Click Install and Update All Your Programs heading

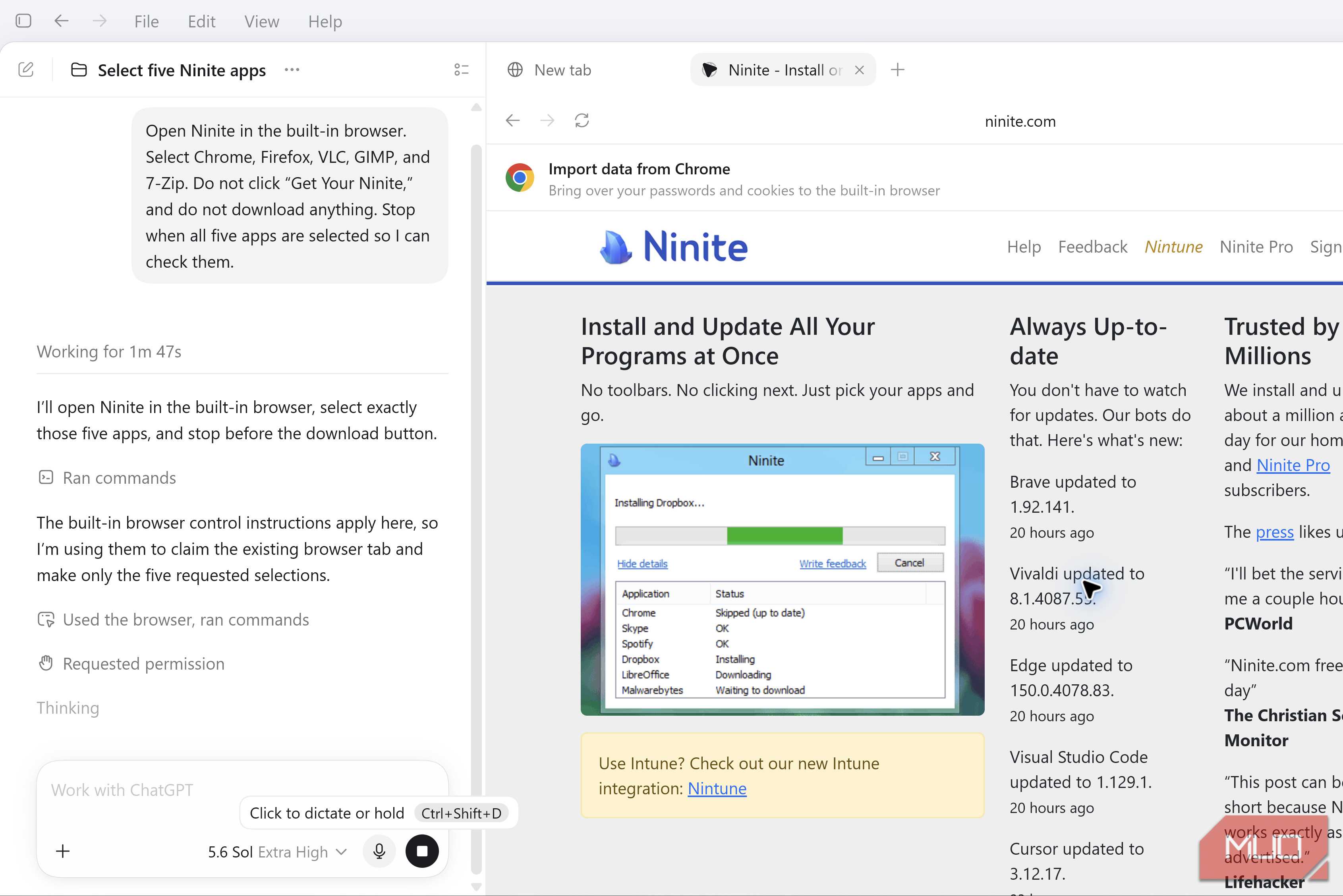pyautogui.click(x=727, y=341)
